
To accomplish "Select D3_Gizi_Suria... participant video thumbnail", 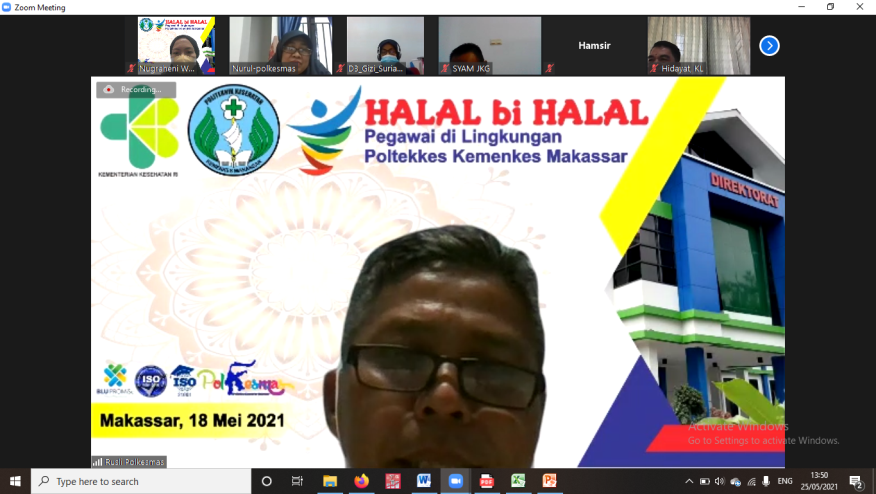I will point(385,46).
